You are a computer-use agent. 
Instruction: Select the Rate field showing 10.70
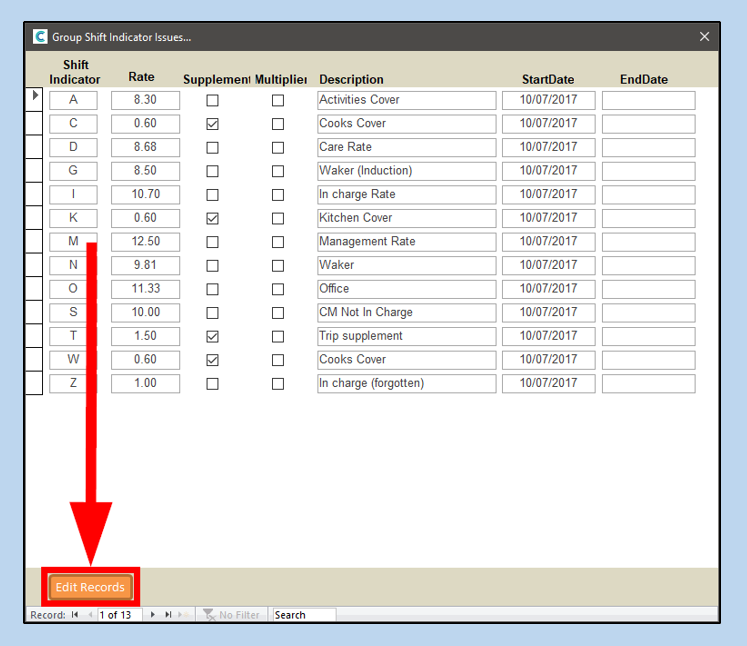[x=145, y=195]
